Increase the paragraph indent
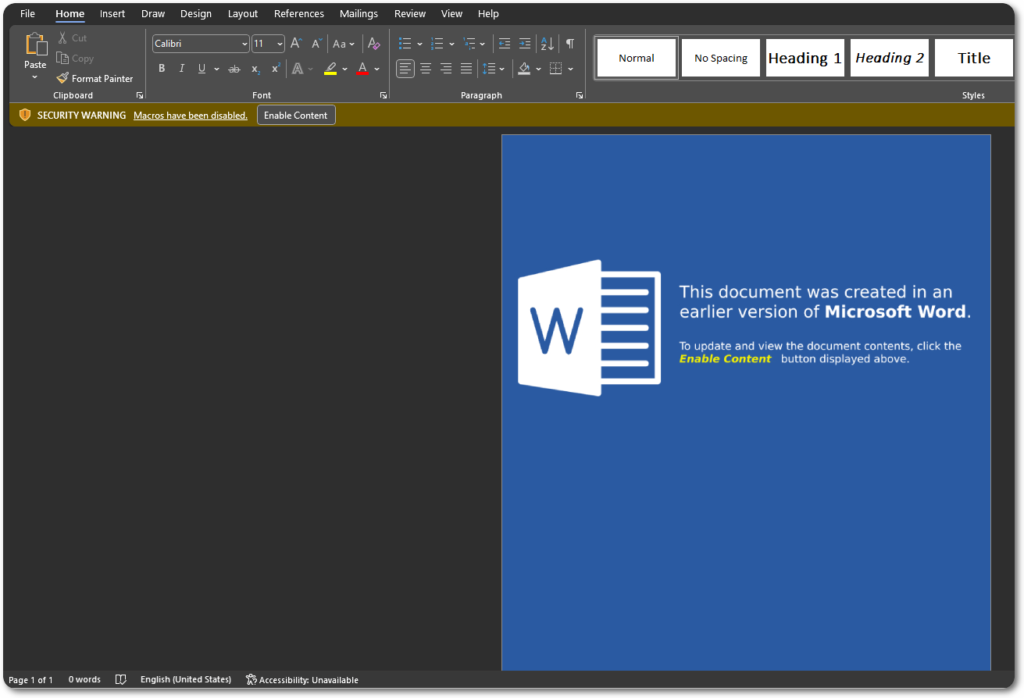The width and height of the screenshot is (1024, 698). [x=525, y=44]
